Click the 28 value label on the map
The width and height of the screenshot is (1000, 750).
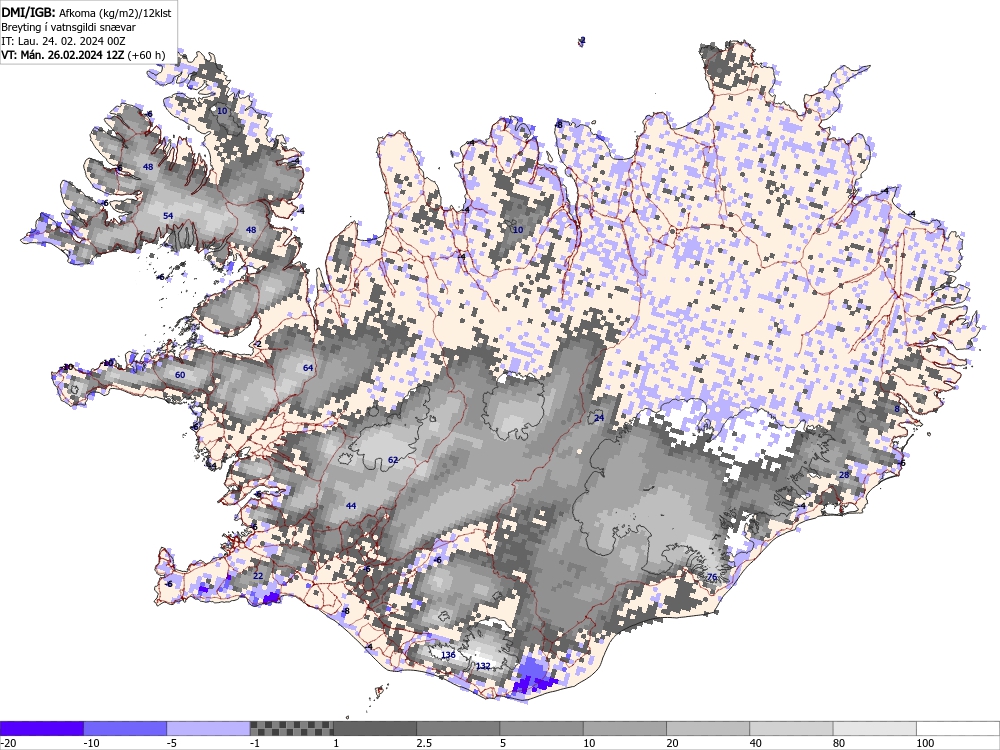click(x=844, y=475)
